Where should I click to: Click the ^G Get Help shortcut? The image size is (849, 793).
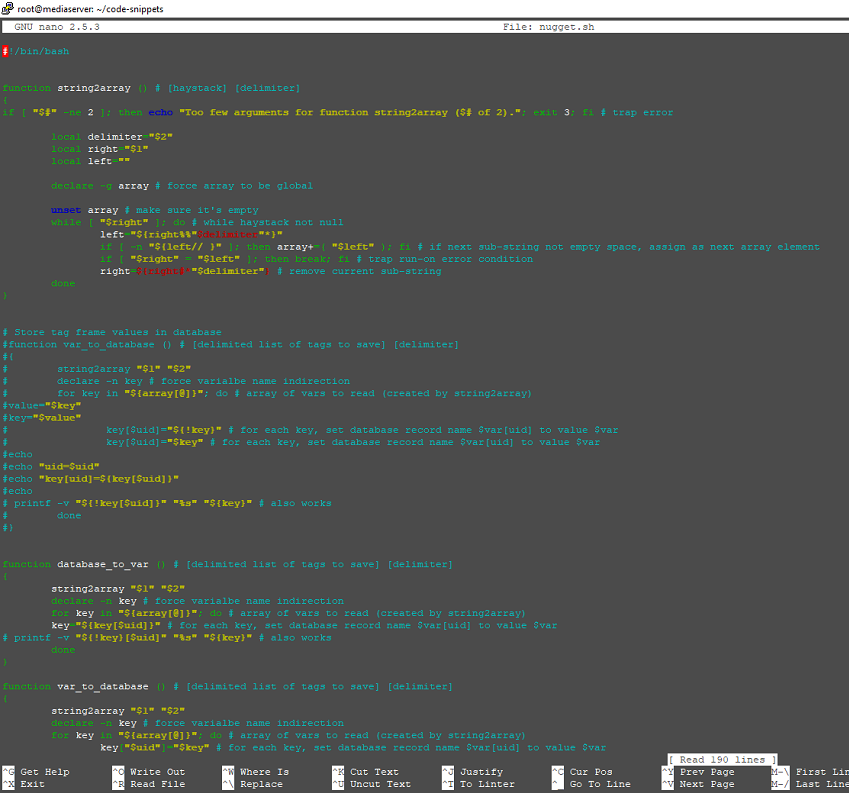click(x=35, y=772)
